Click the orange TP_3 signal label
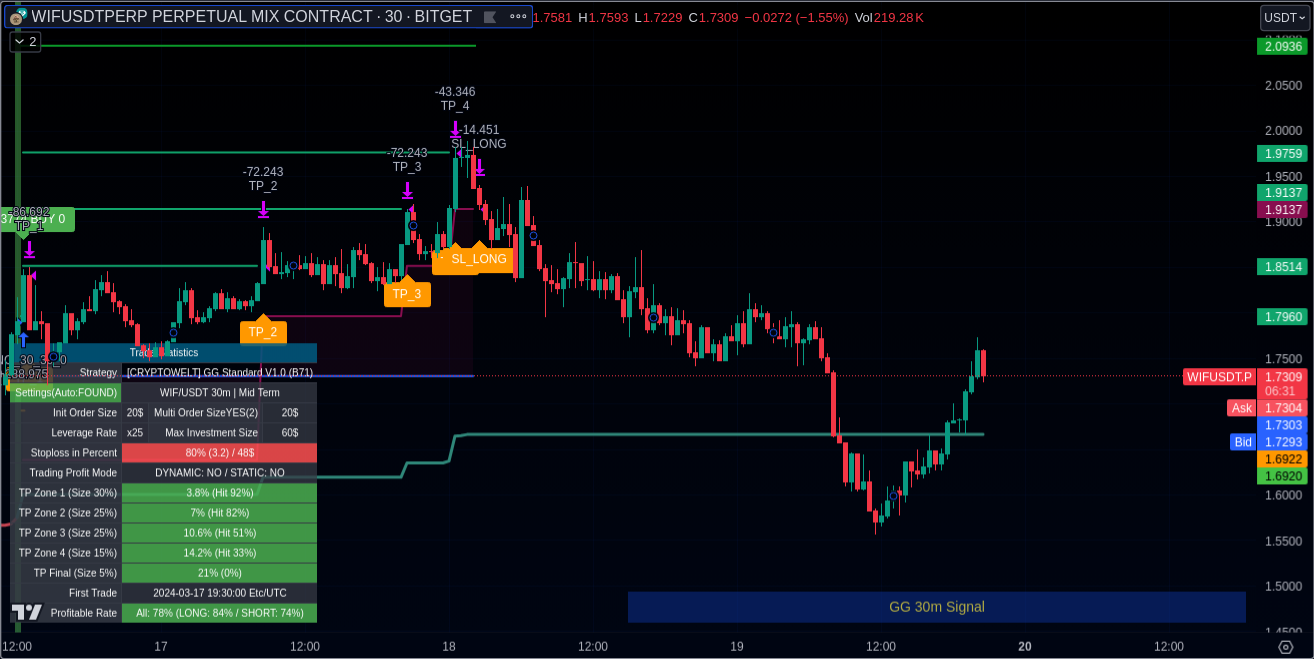 tap(406, 294)
